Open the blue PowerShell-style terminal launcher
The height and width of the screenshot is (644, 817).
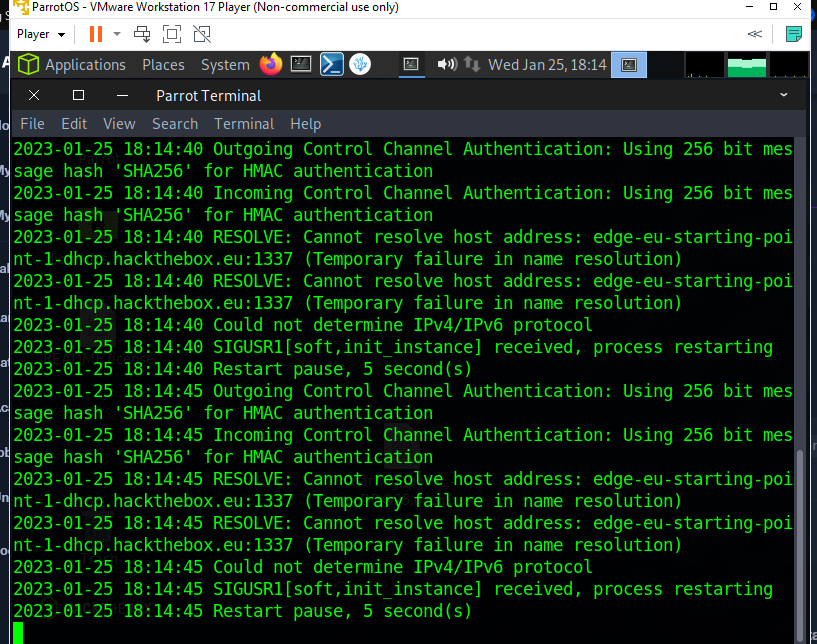tap(329, 63)
